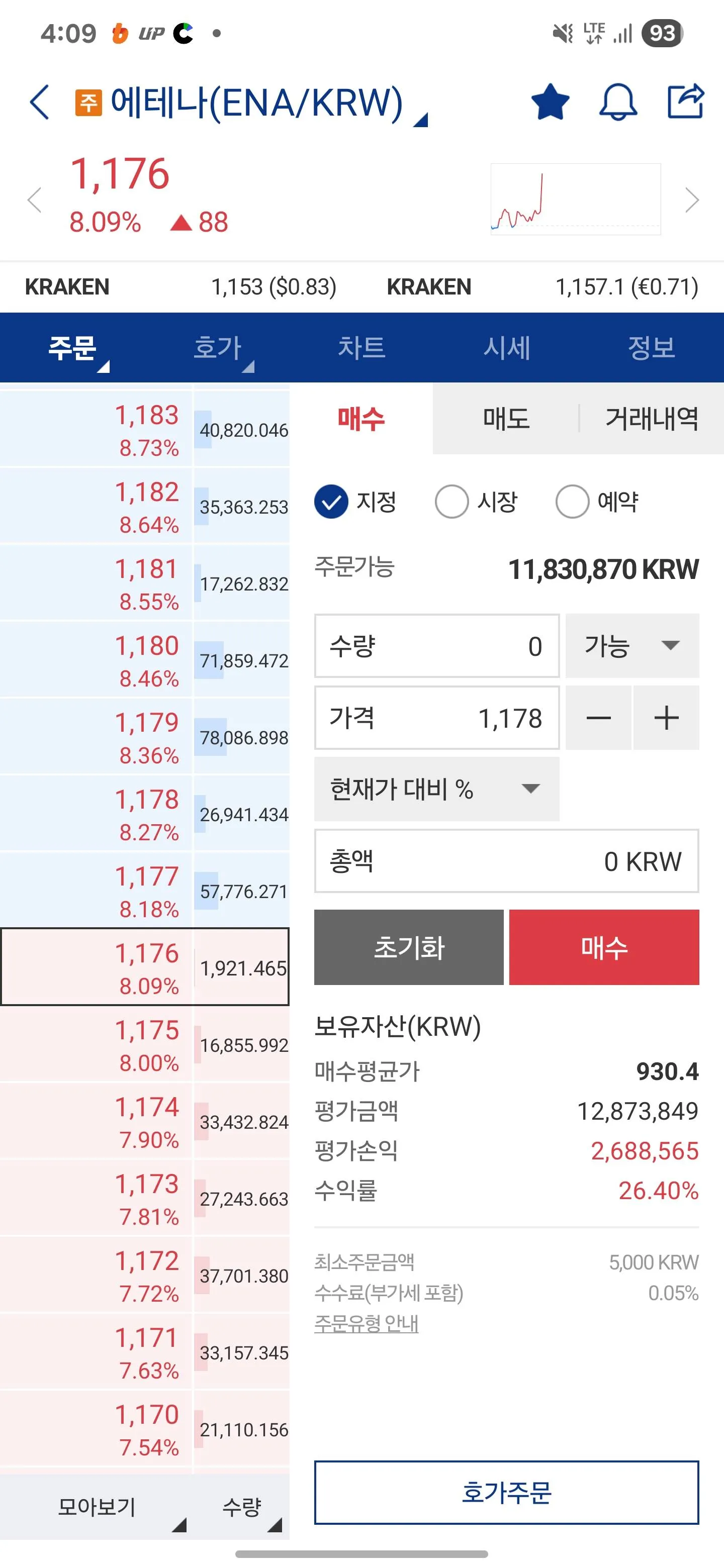Decrease price with minus button

pos(599,718)
